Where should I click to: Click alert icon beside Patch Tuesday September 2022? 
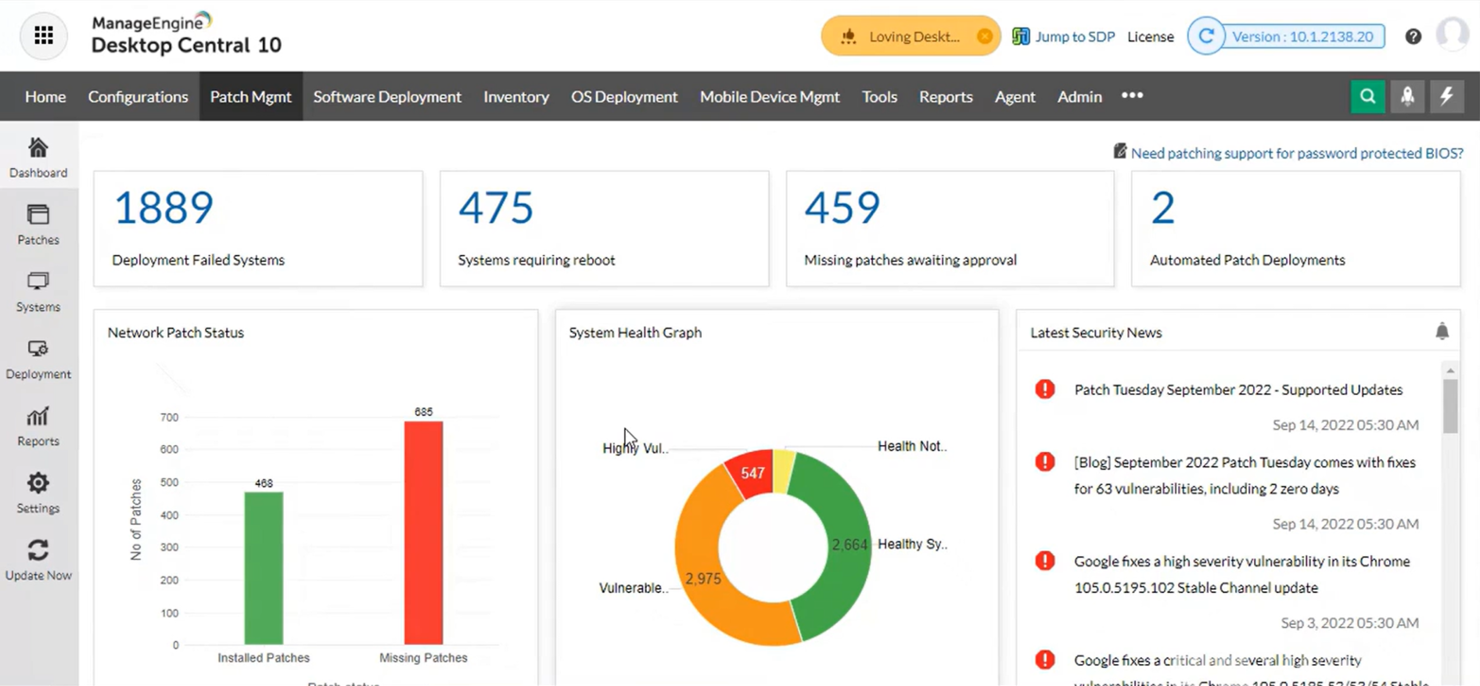1045,389
